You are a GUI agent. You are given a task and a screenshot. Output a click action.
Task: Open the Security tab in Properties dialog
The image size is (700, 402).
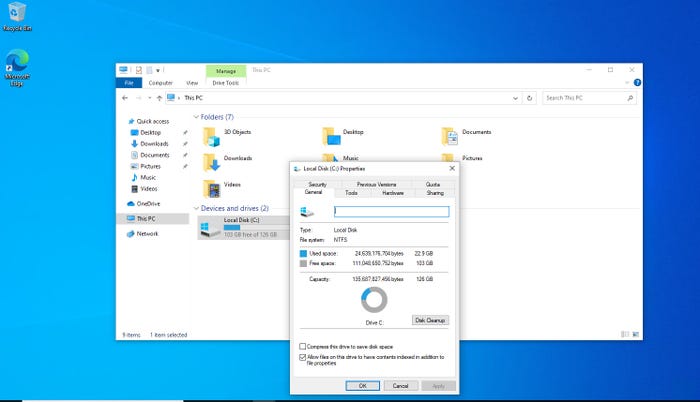pos(317,184)
